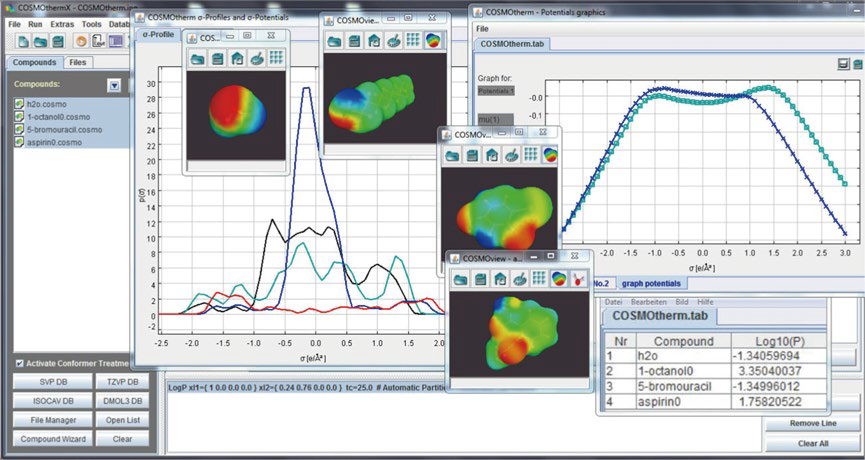
Task: Open the Datei menu
Action: (x=614, y=302)
